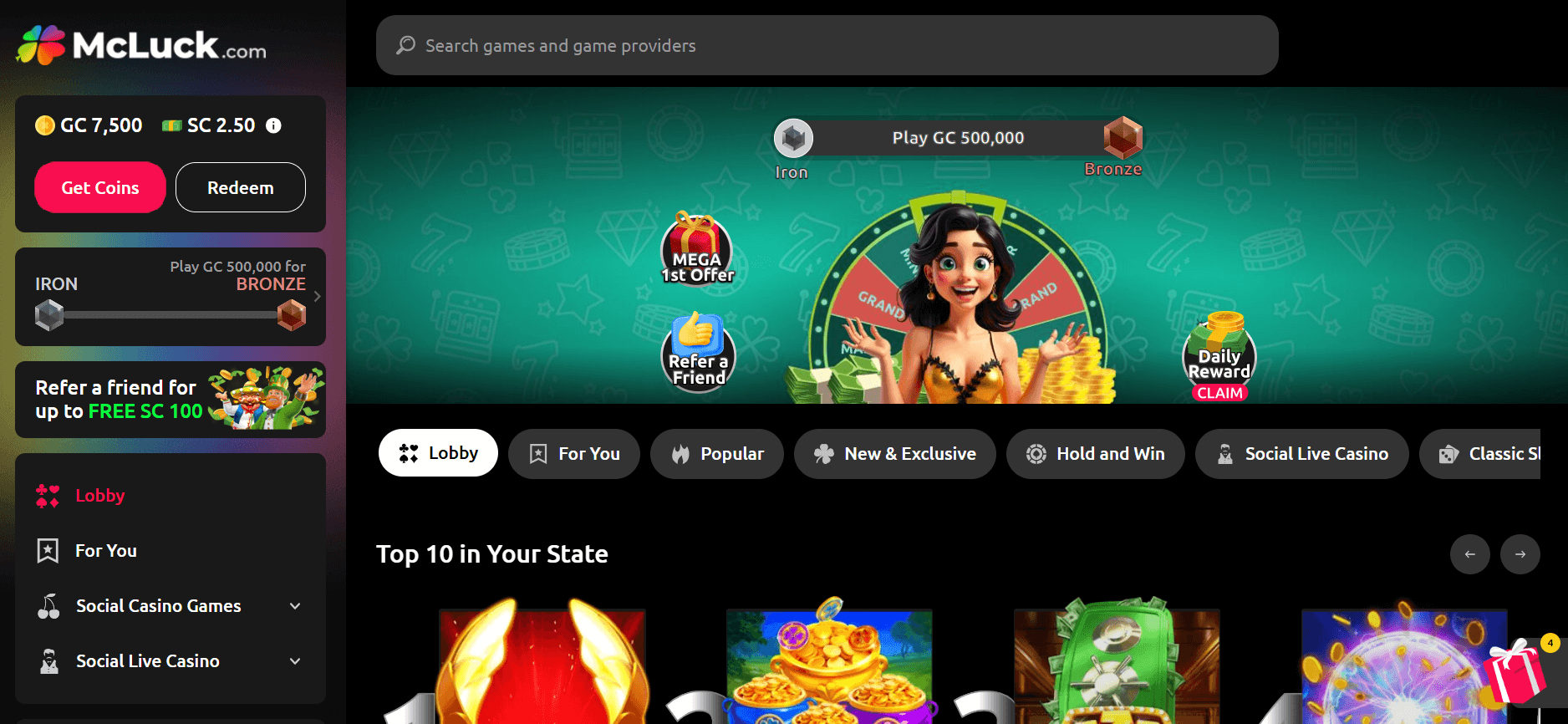Click the Iron to Bronze progress bar
The image size is (1568, 724).
(171, 315)
